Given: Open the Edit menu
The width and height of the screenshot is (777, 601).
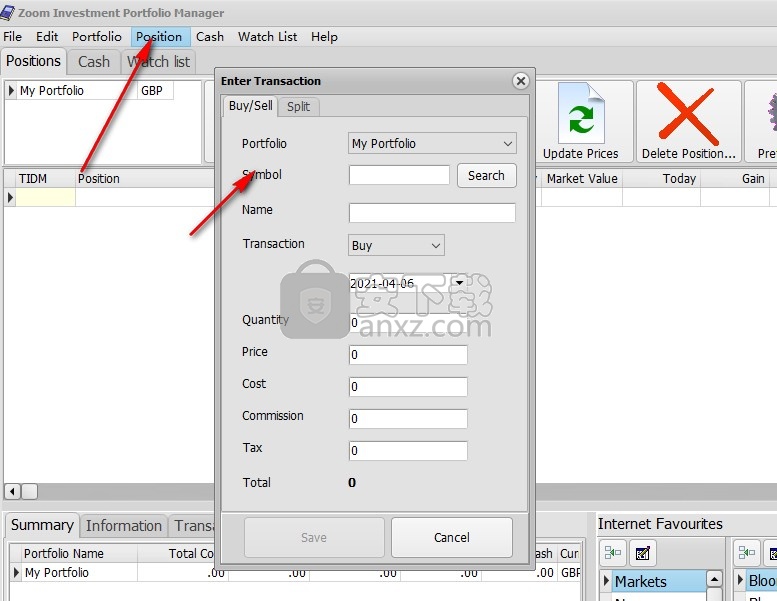Looking at the screenshot, I should pyautogui.click(x=47, y=37).
